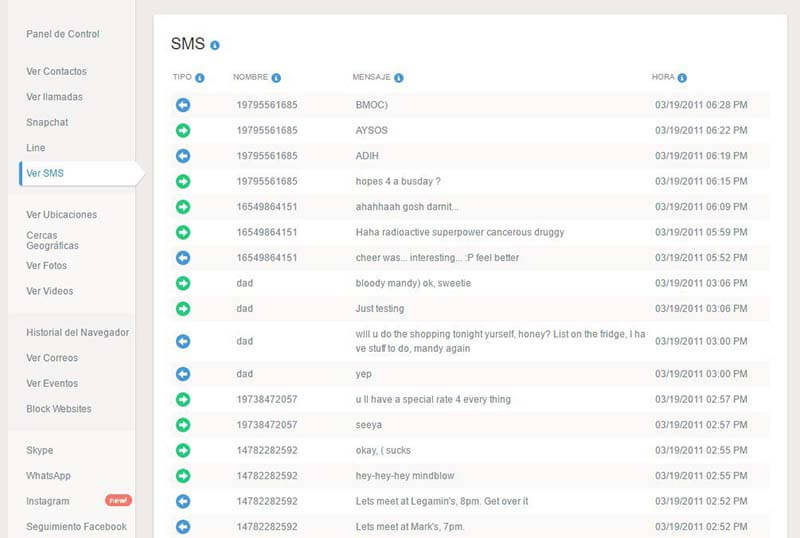
Task: Click incoming arrow icon on 'Lets meet at Mark's' row
Action: (183, 527)
